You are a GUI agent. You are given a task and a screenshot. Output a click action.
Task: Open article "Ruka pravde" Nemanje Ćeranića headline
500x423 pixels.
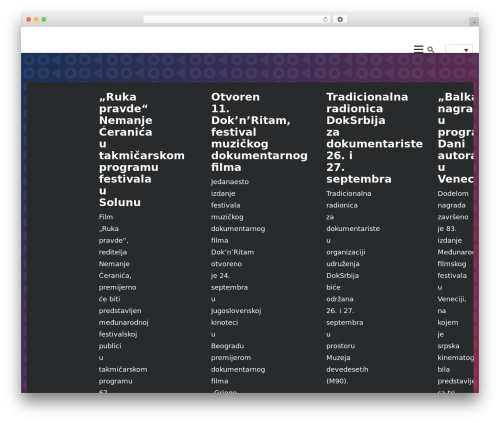coord(141,150)
